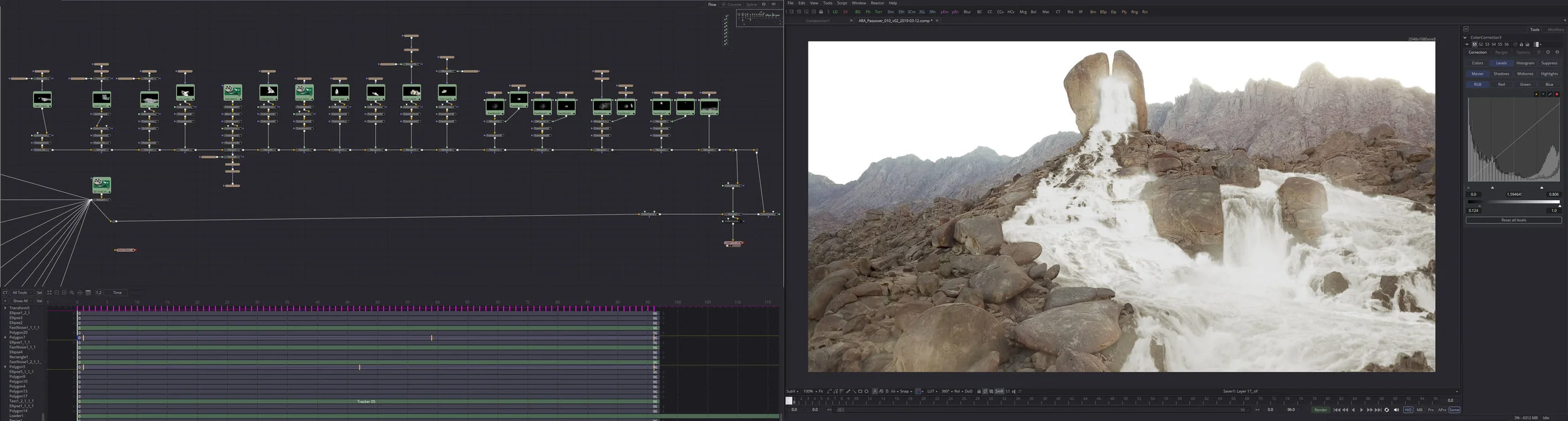Image resolution: width=1568 pixels, height=421 pixels.
Task: Click the Txt+ text tool shortcut
Action: click(878, 12)
